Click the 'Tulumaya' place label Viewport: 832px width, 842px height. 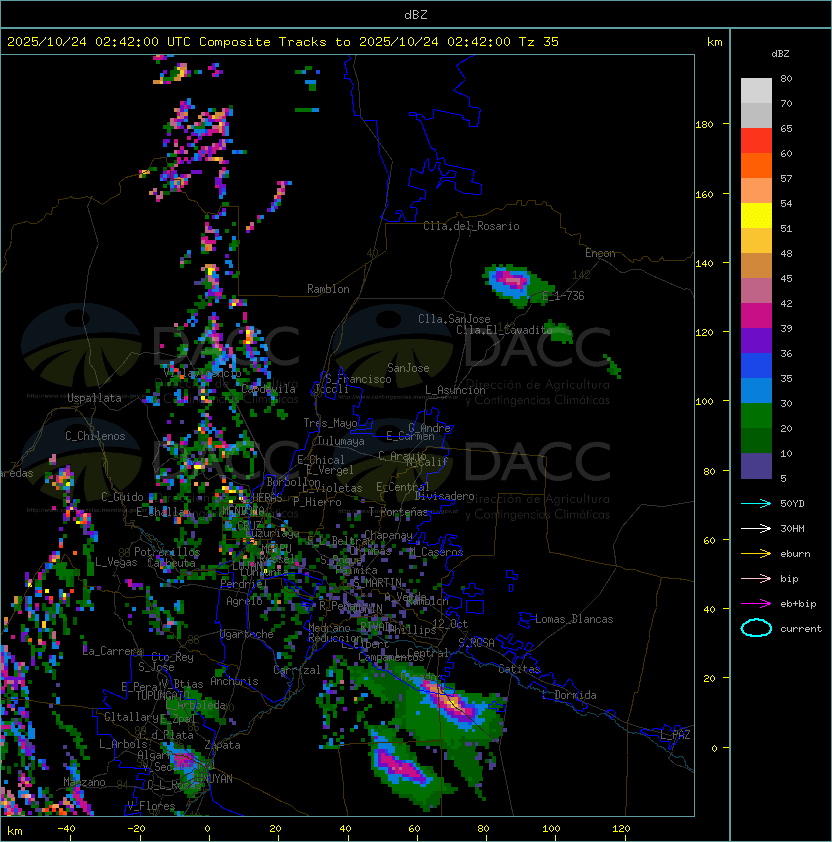coord(341,441)
